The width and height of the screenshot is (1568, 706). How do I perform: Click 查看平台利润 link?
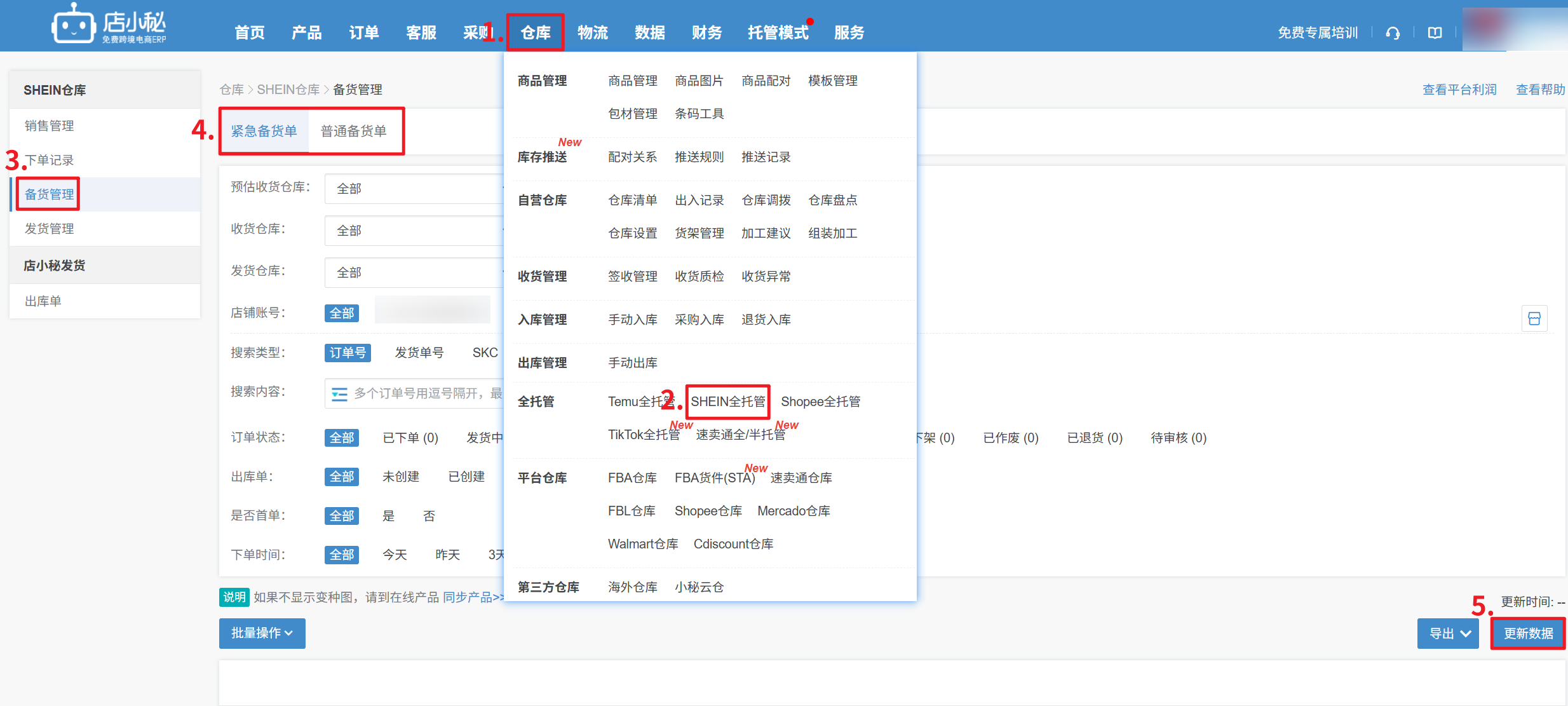(1459, 90)
